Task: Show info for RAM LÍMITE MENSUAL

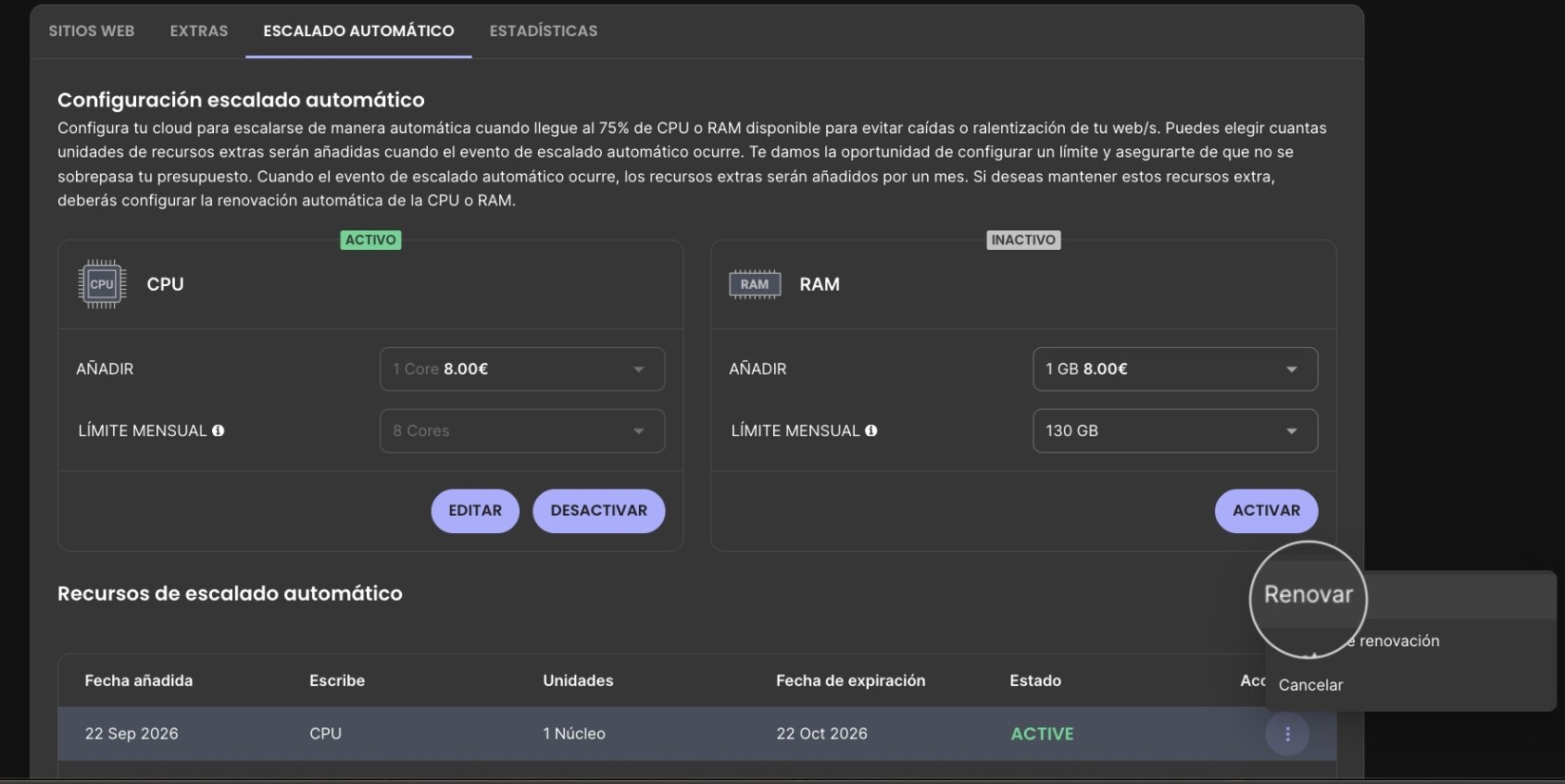Action: 871,430
